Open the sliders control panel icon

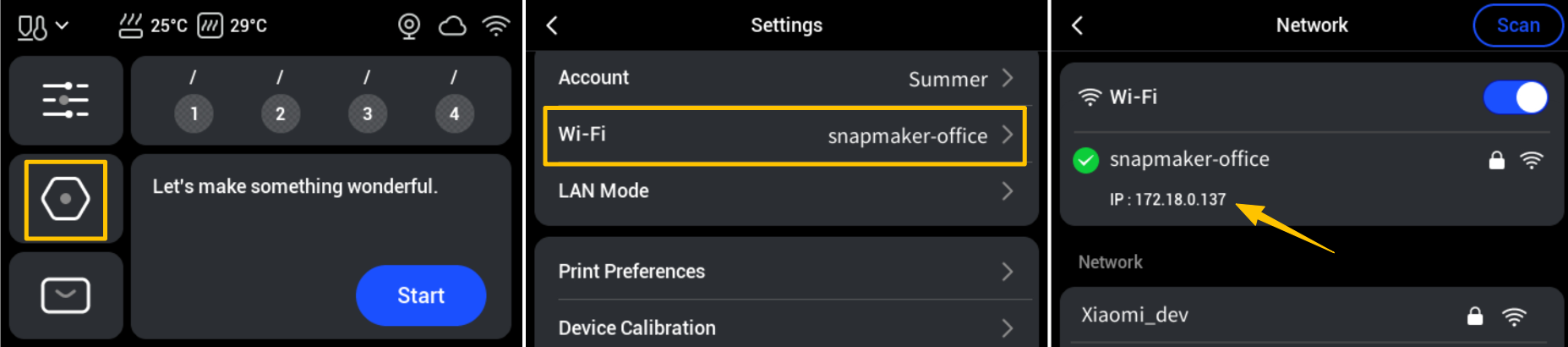[x=66, y=100]
